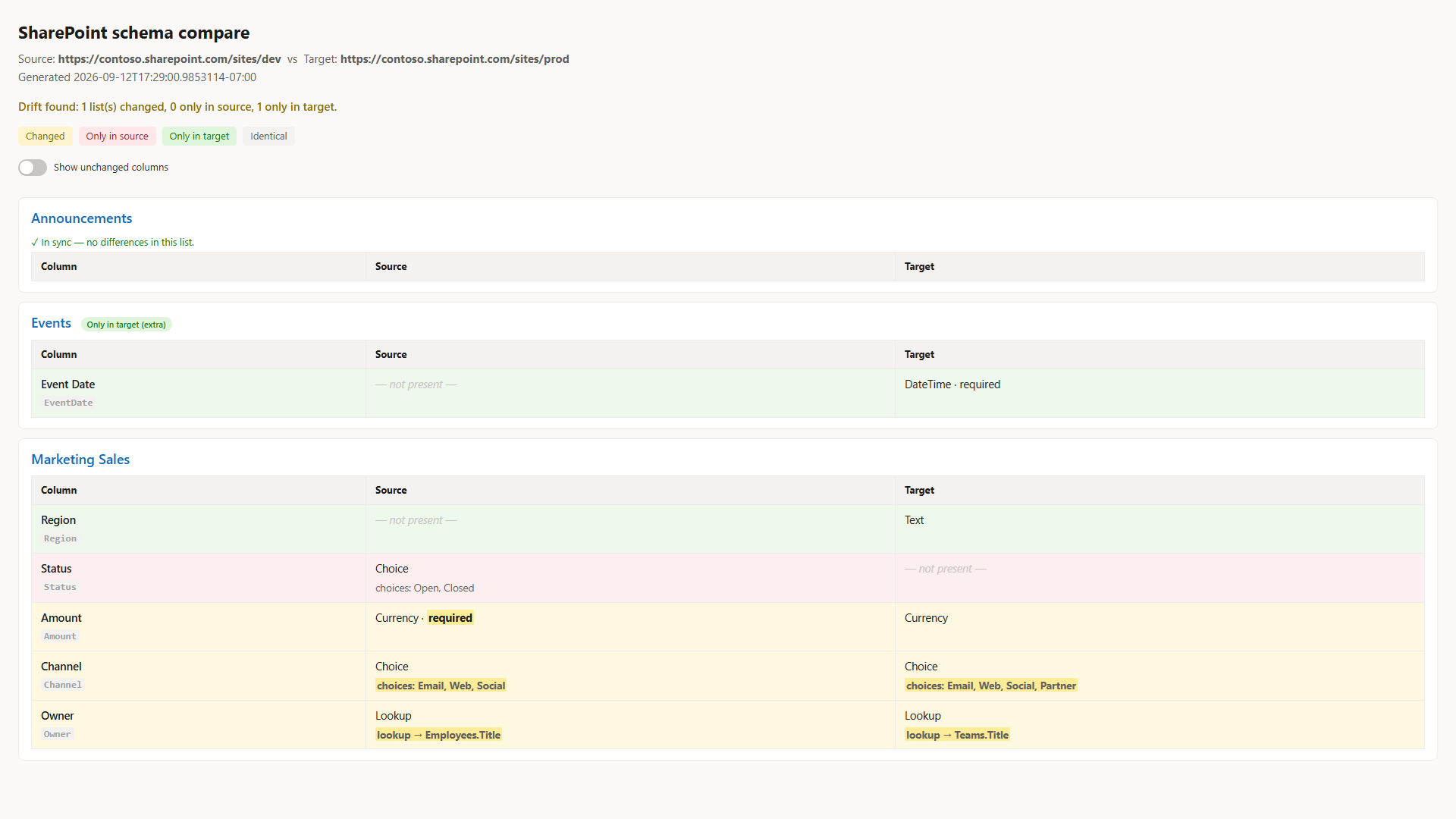
Task: Open the Marketing Sales list heading
Action: click(80, 460)
